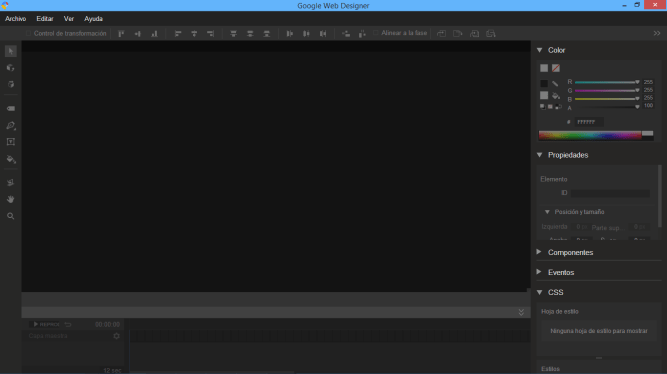This screenshot has width=667, height=374.
Task: Click the distribute bottom edges icon
Action: pyautogui.click(x=267, y=34)
